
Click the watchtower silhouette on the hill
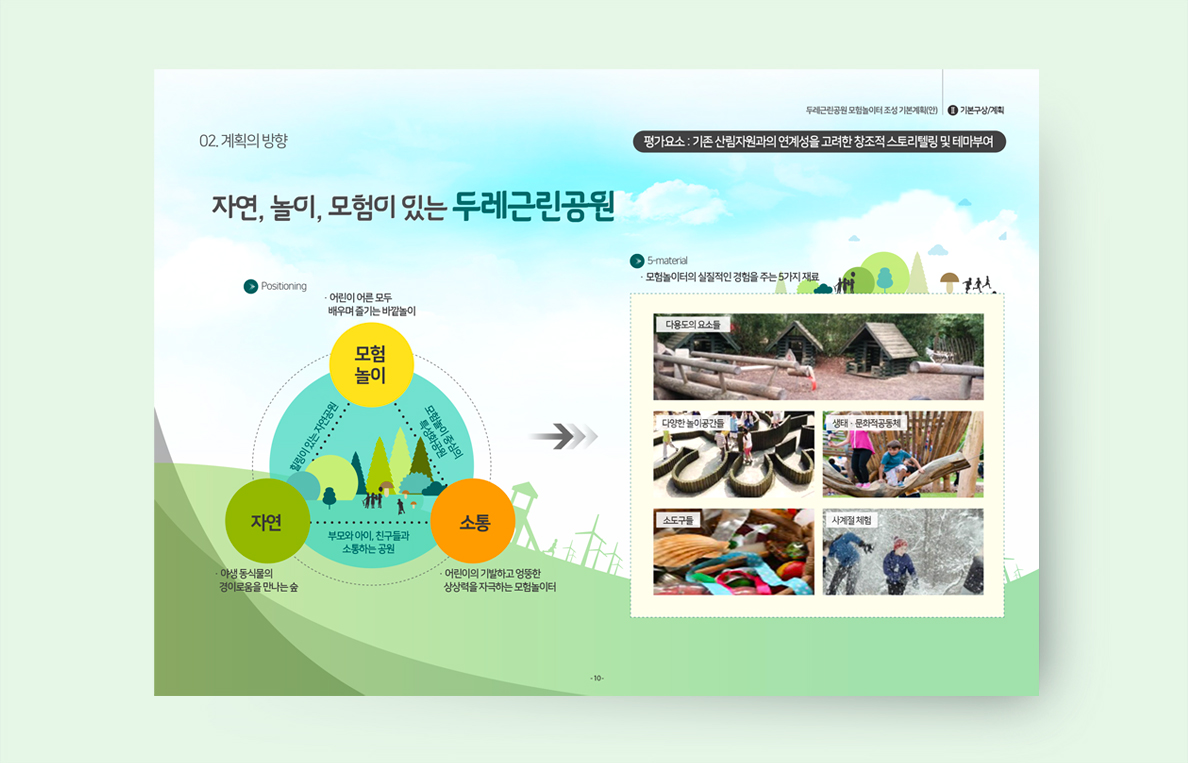click(x=526, y=508)
